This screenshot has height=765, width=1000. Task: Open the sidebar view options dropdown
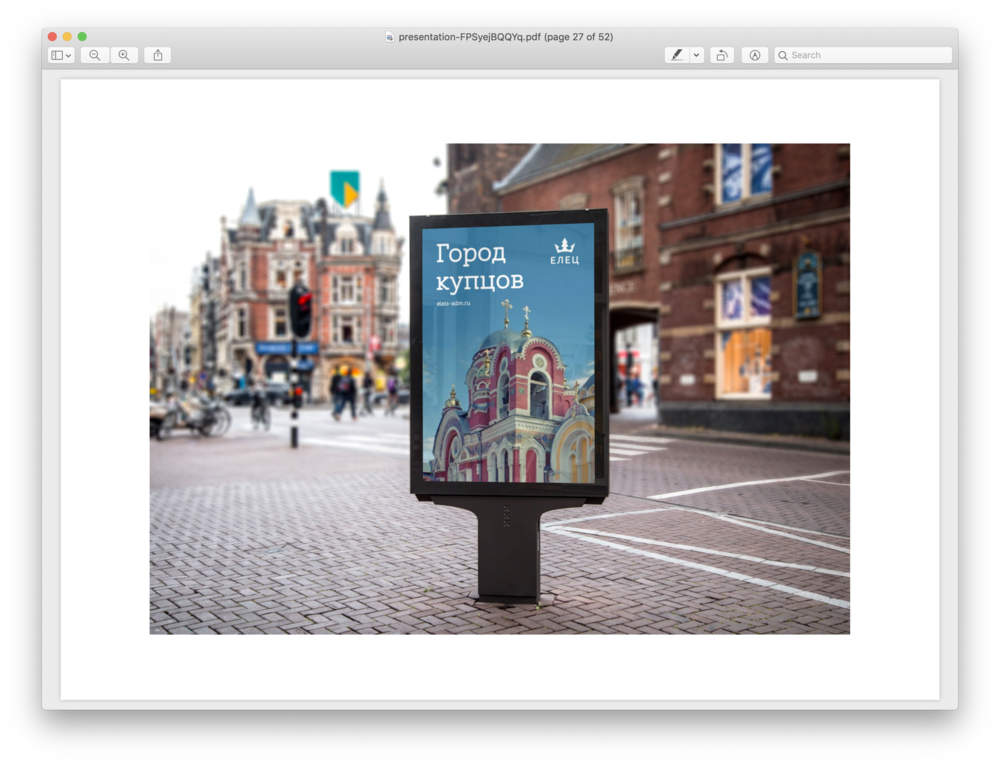click(70, 55)
